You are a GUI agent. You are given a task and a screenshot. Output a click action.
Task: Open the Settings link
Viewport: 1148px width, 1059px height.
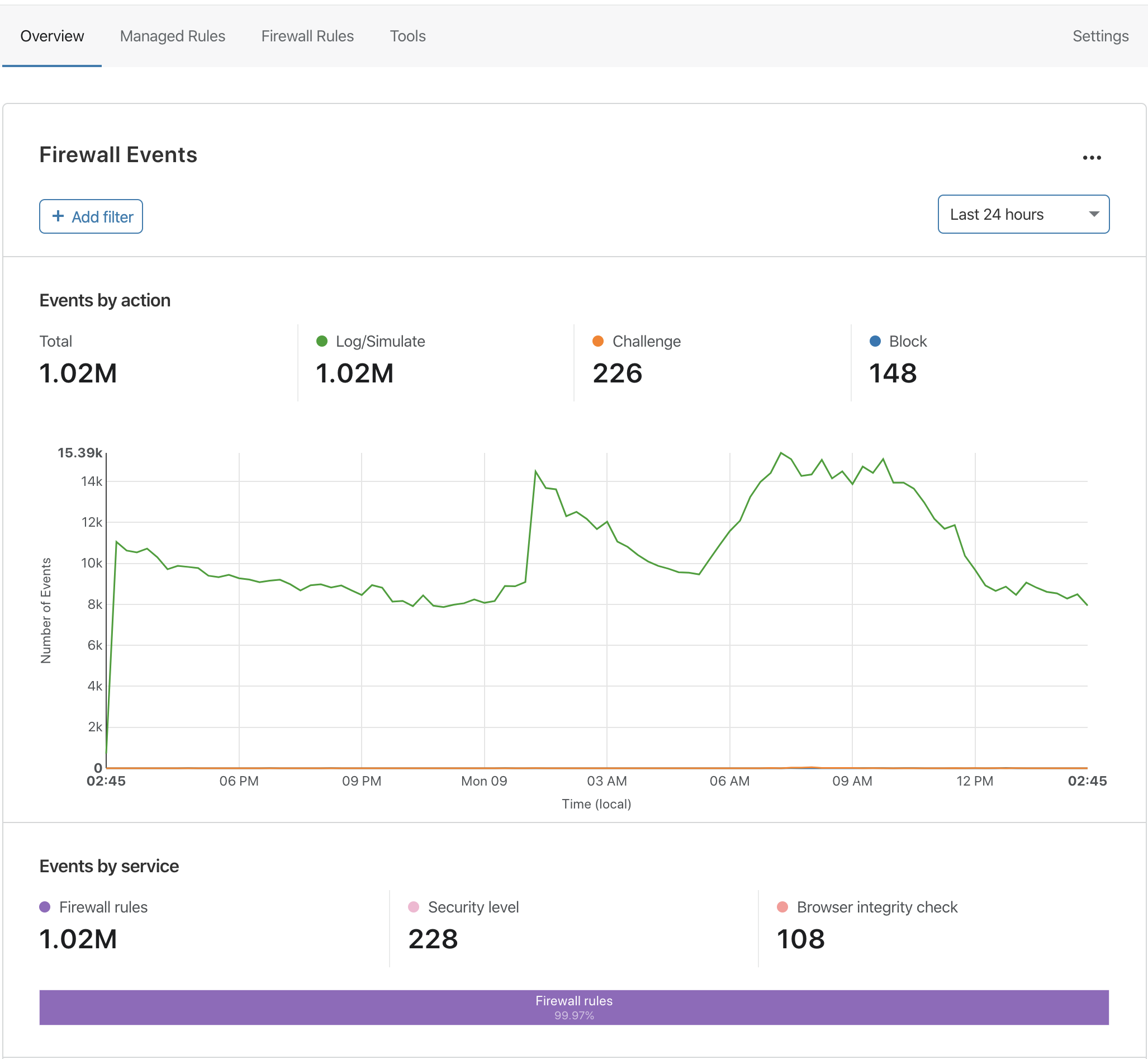[1100, 36]
